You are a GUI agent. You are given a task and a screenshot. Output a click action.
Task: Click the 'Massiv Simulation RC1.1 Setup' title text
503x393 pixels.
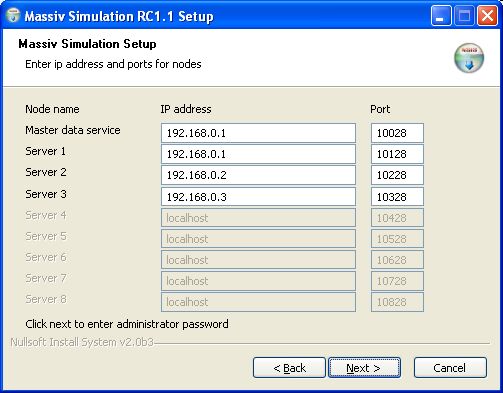click(x=119, y=16)
